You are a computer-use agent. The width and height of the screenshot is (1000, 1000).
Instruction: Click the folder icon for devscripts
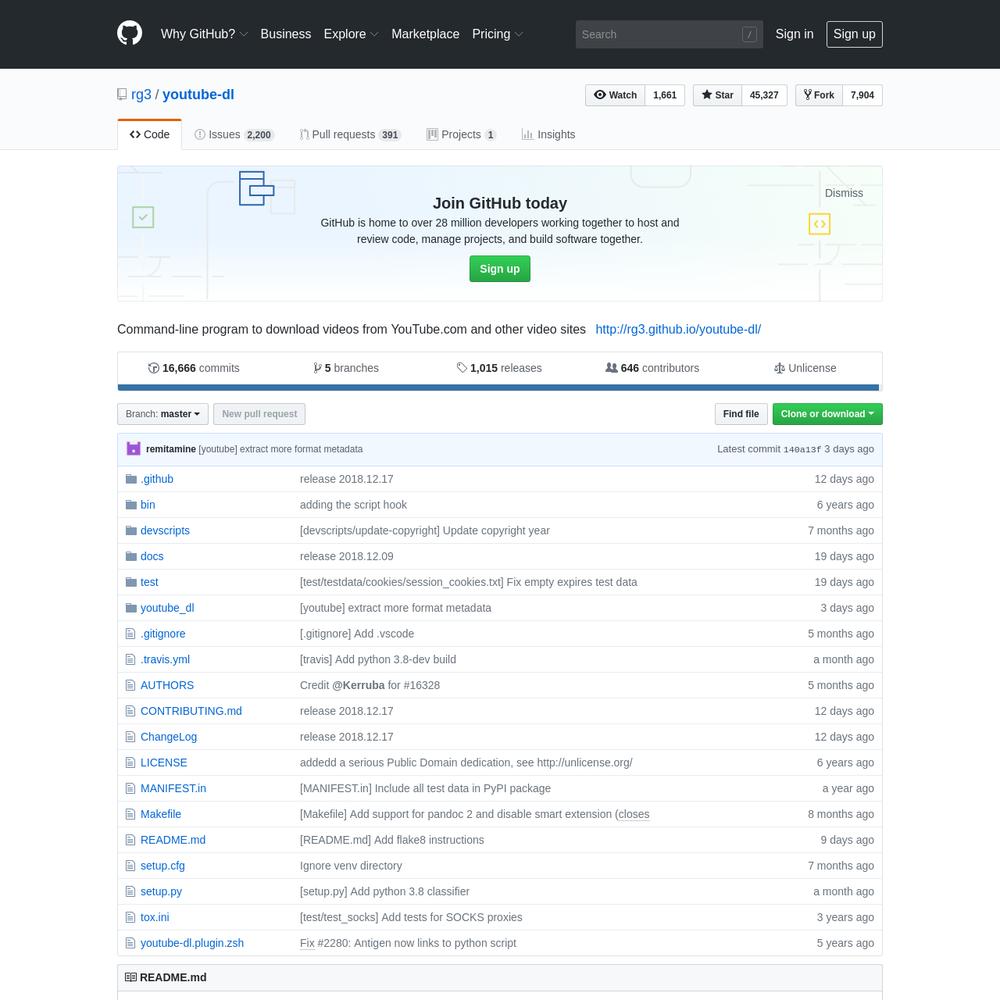pos(131,531)
